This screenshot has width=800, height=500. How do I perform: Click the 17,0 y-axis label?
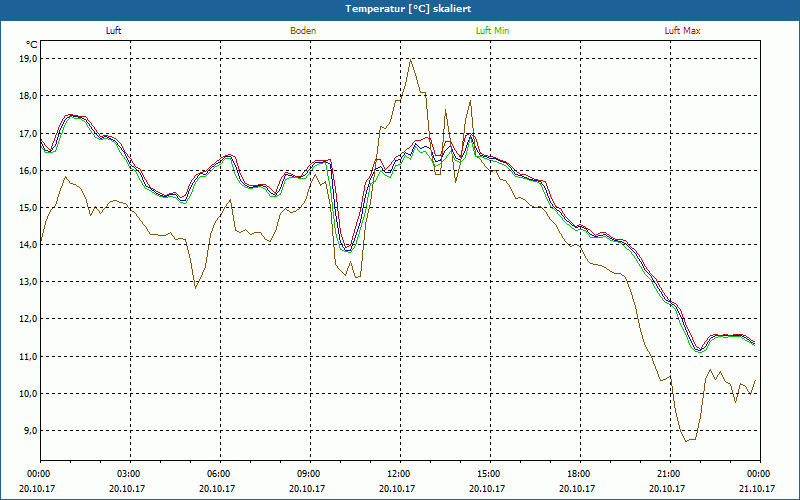pos(29,134)
